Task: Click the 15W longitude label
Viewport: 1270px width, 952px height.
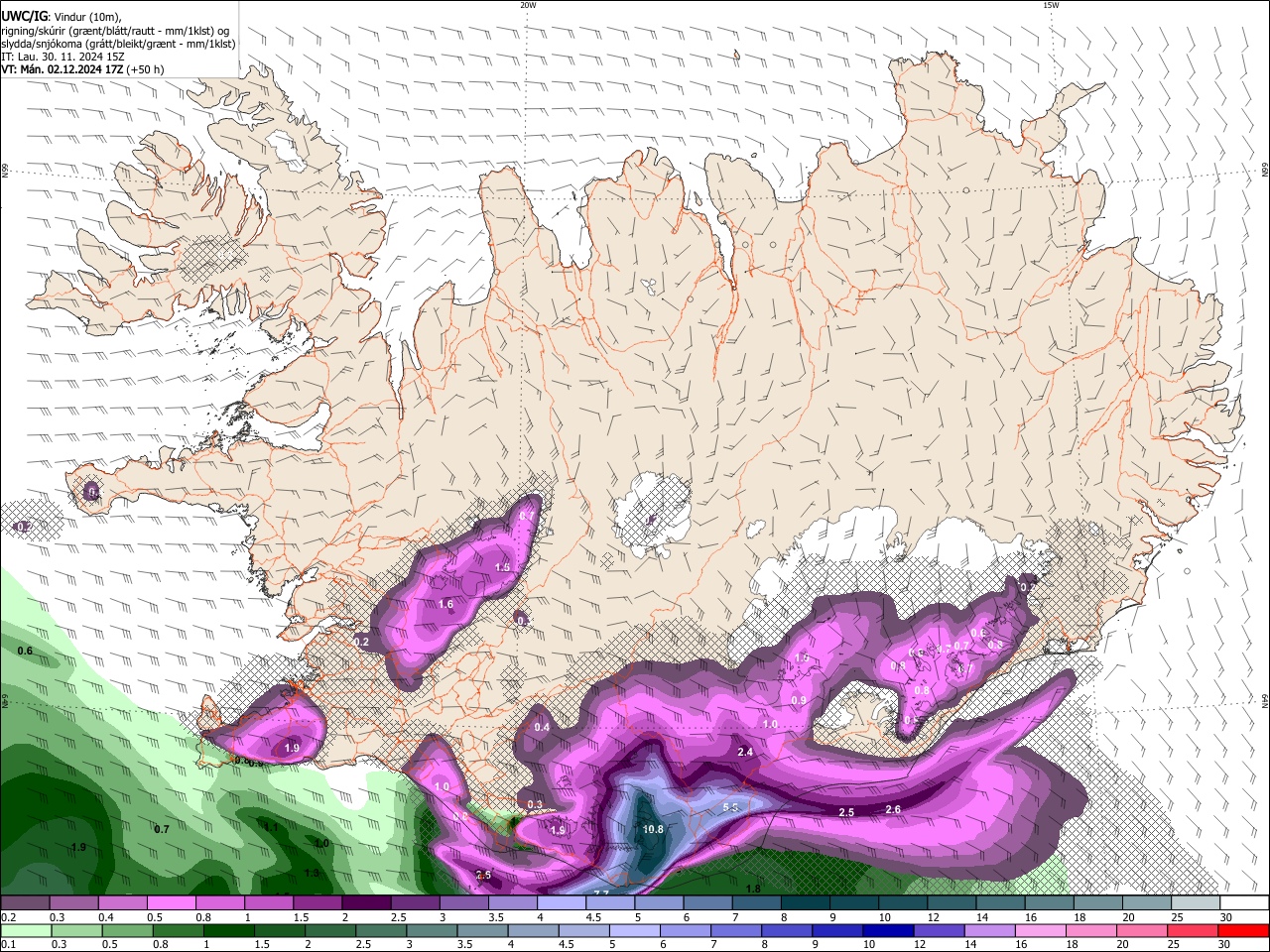Action: pos(1051,5)
